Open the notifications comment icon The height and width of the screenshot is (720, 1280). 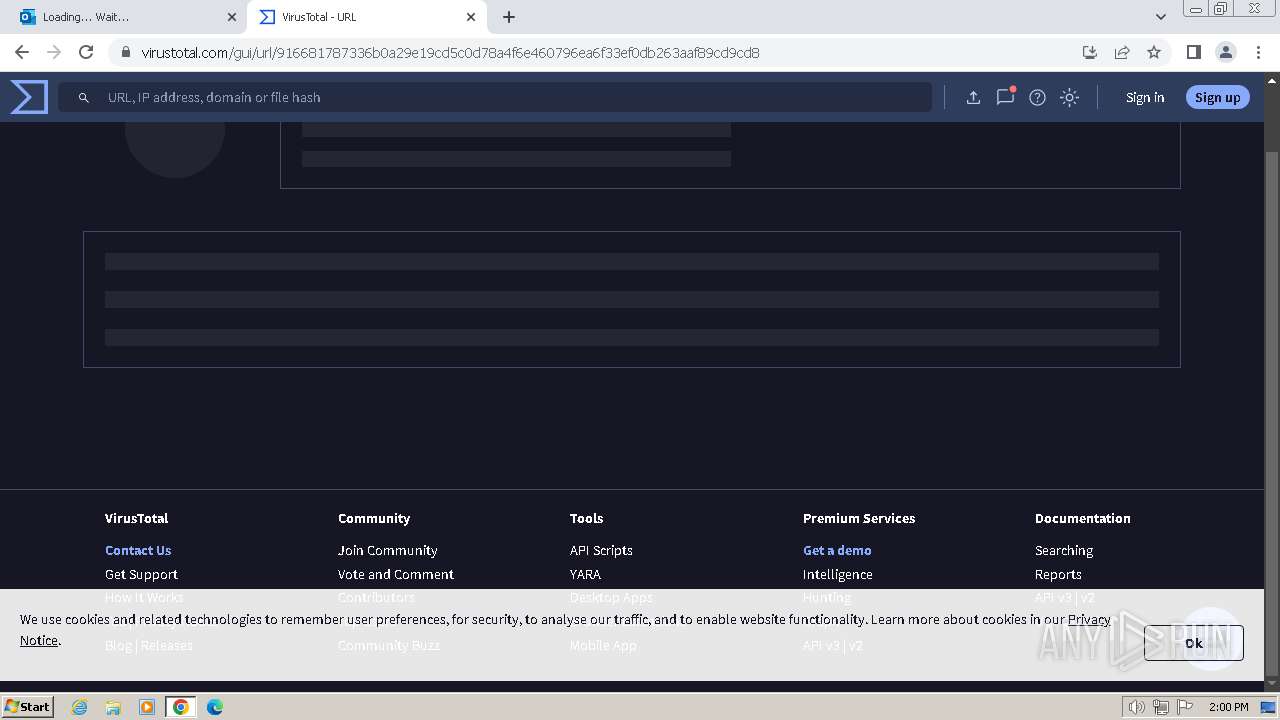point(1005,97)
